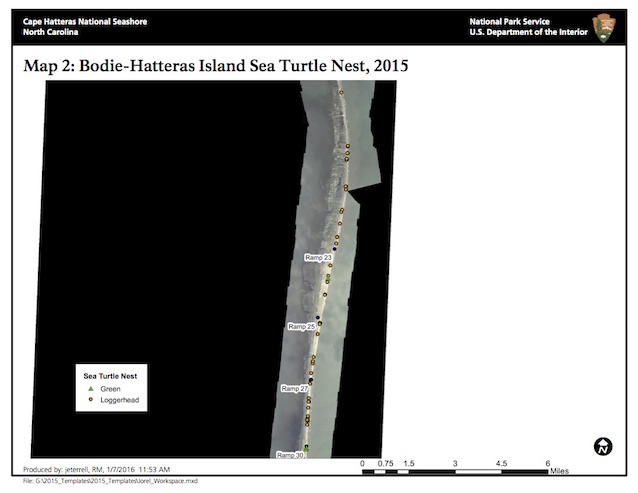The height and width of the screenshot is (493, 638).
Task: Click the north arrow compass symbol
Action: [x=603, y=446]
